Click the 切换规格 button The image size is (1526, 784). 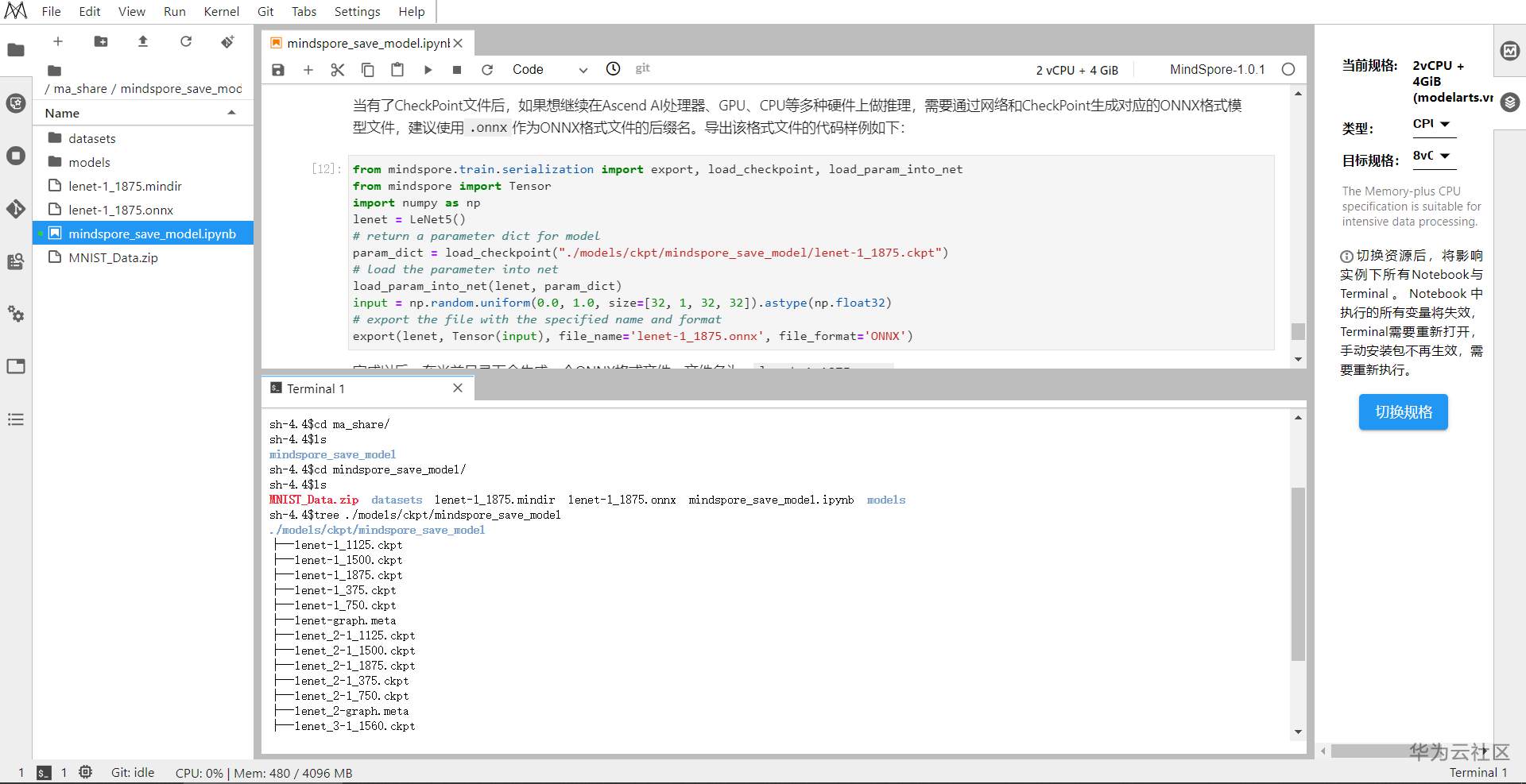(x=1404, y=411)
